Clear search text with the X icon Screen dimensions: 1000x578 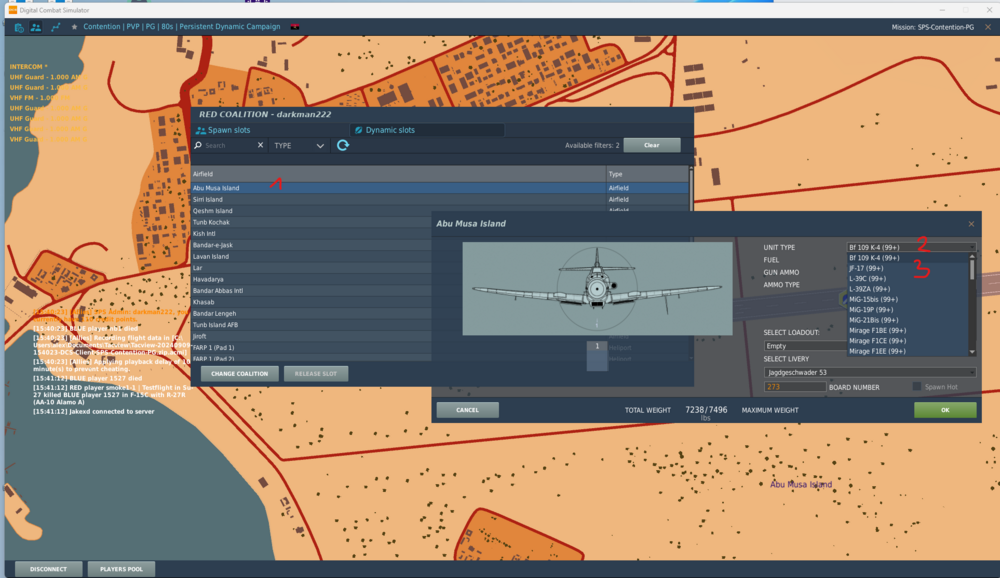coord(261,146)
